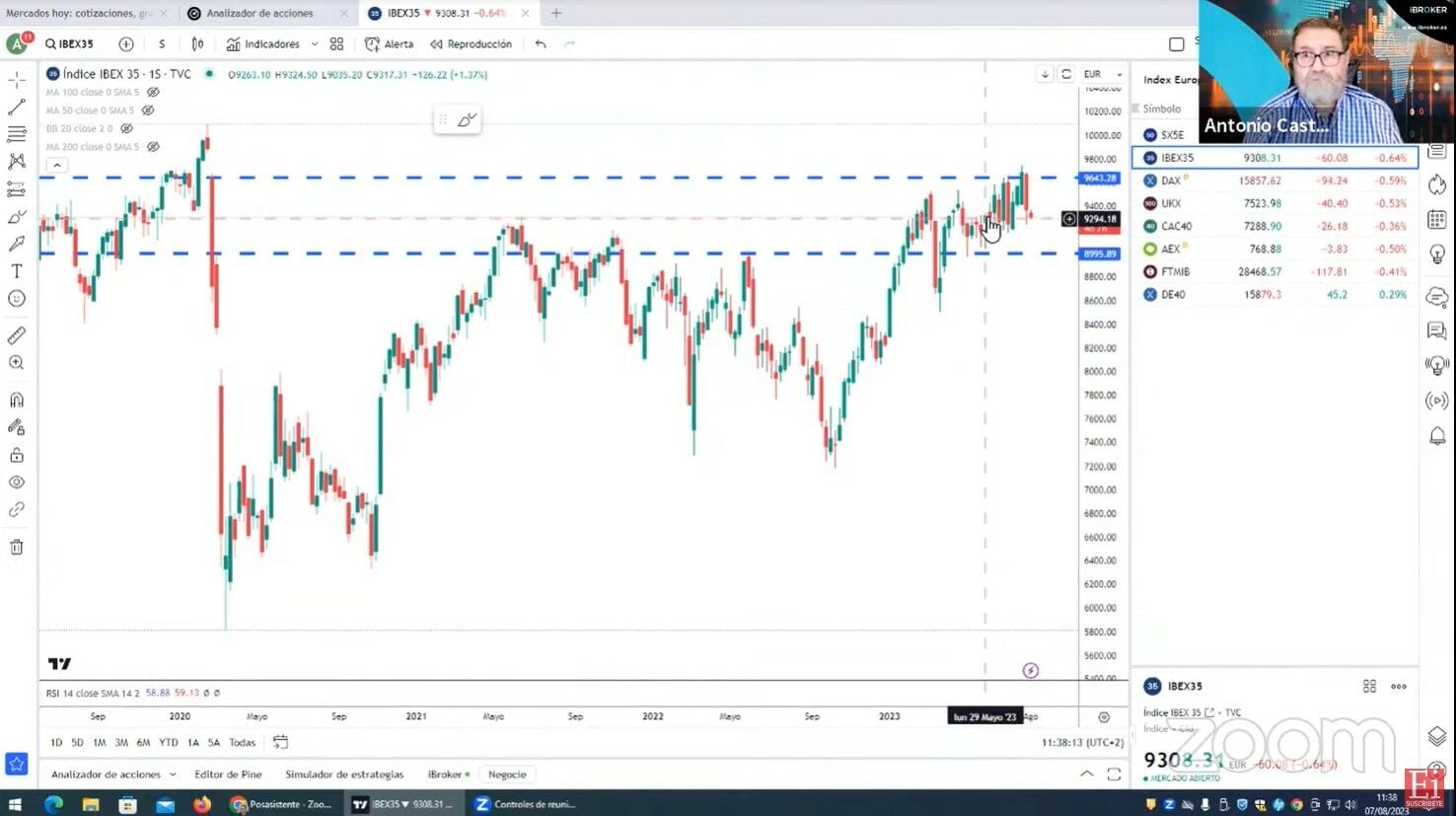This screenshot has height=816, width=1456.
Task: Open the IBEX35 details more options menu
Action: pyautogui.click(x=1399, y=686)
